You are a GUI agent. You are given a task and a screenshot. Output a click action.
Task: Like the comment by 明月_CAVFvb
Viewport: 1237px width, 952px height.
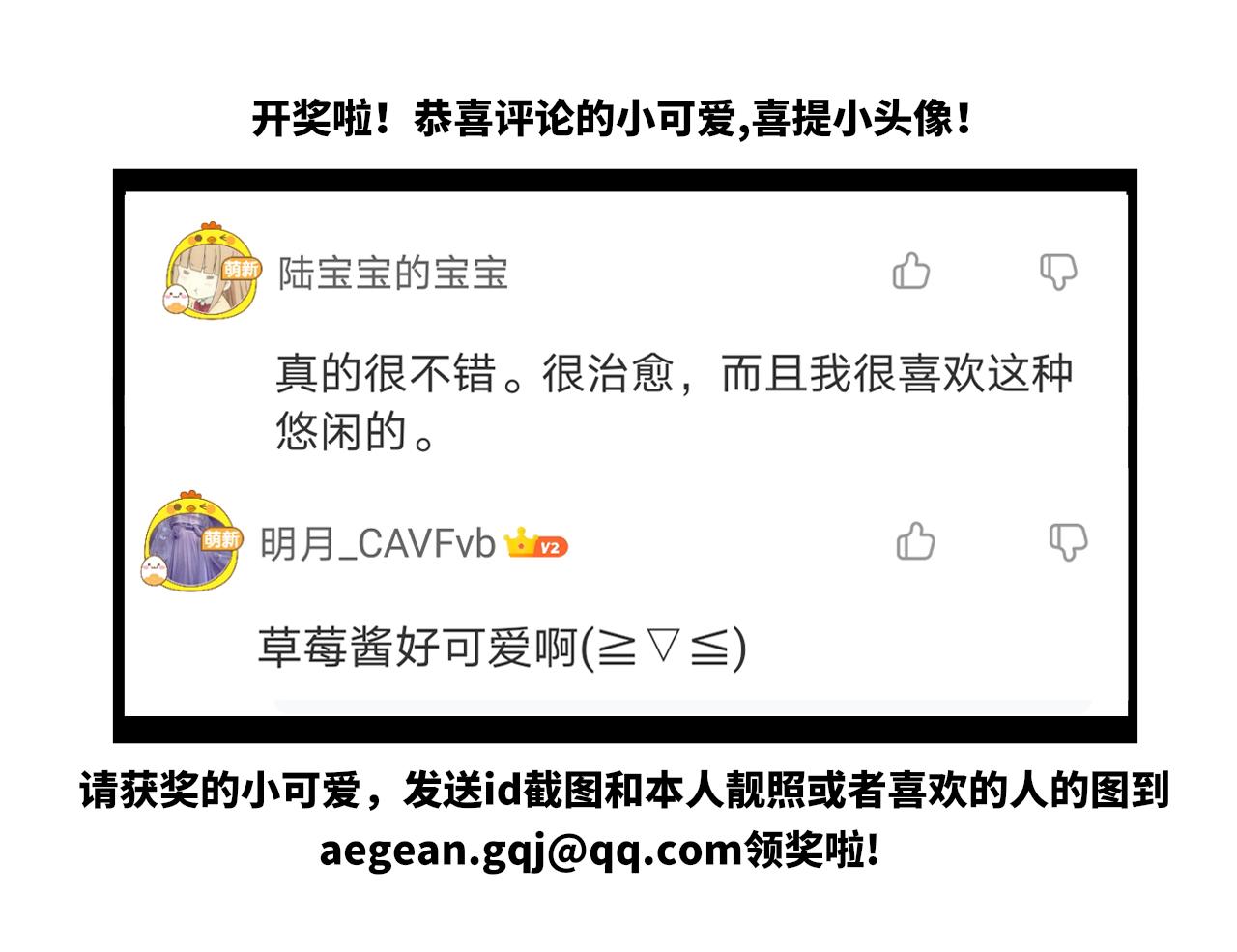[x=914, y=541]
